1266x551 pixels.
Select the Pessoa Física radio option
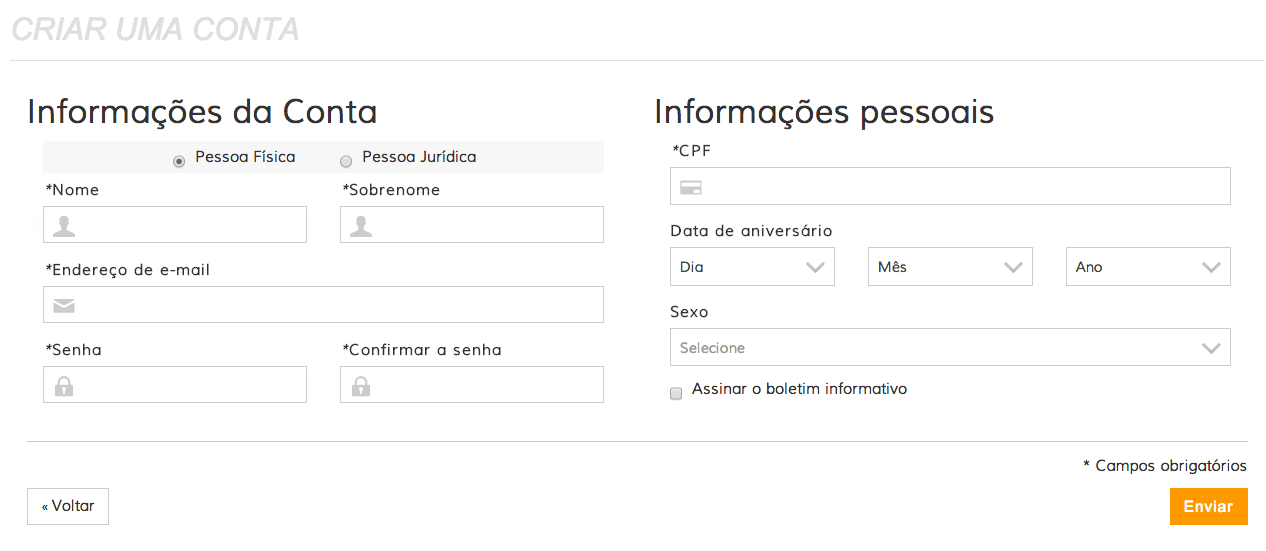tap(179, 161)
